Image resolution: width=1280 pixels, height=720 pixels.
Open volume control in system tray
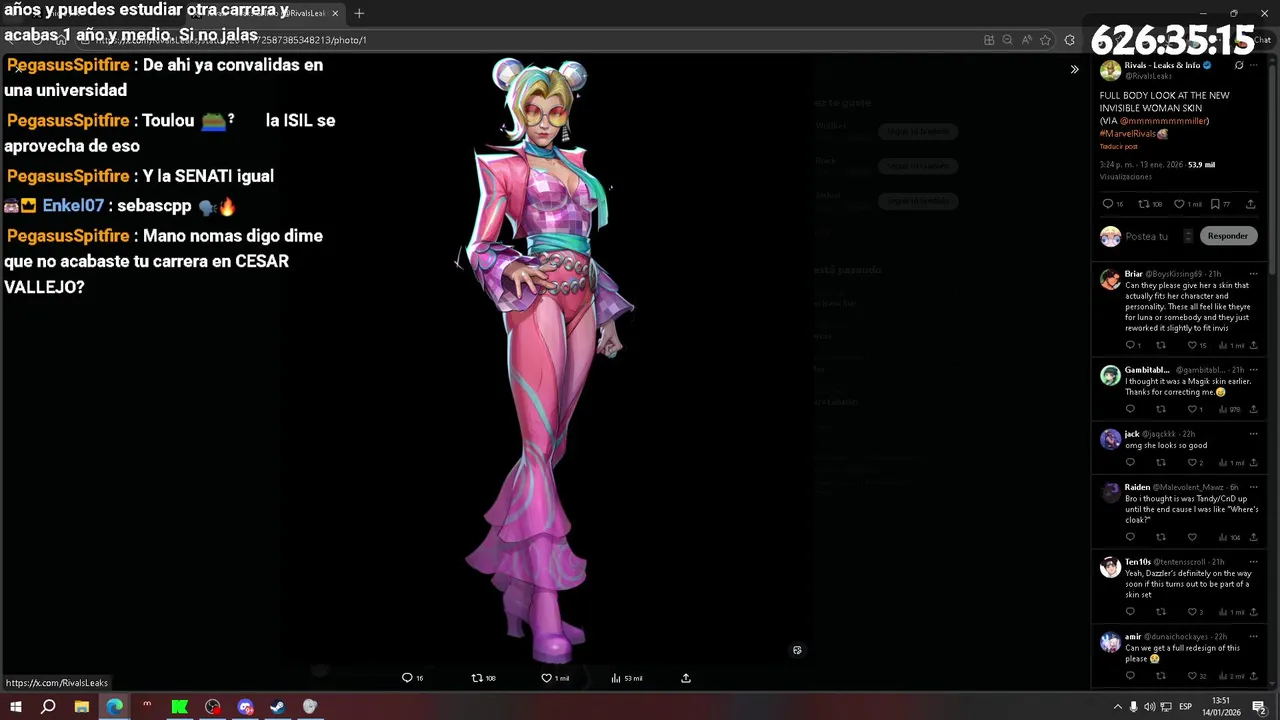(1149, 707)
